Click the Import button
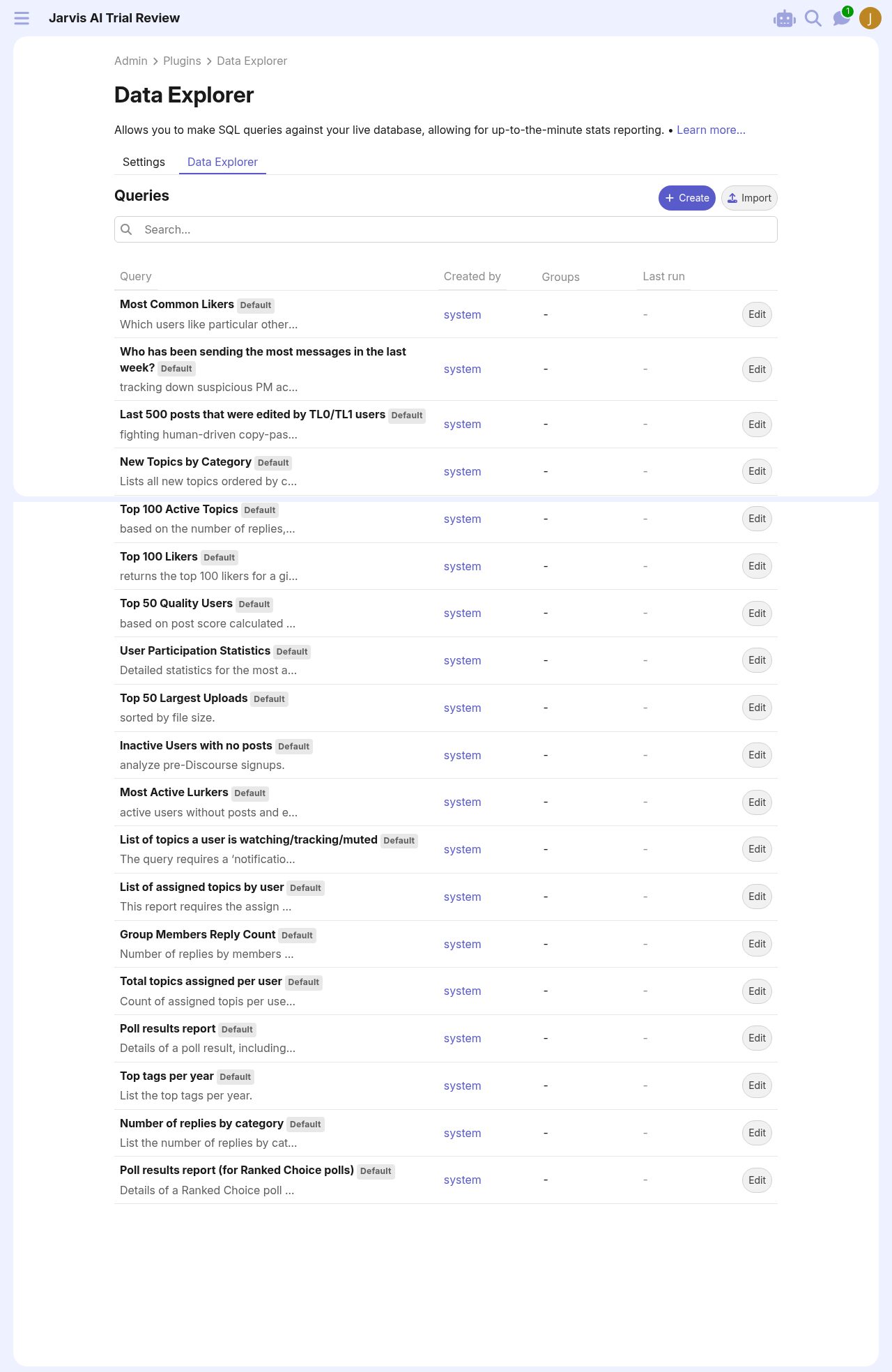 click(749, 198)
